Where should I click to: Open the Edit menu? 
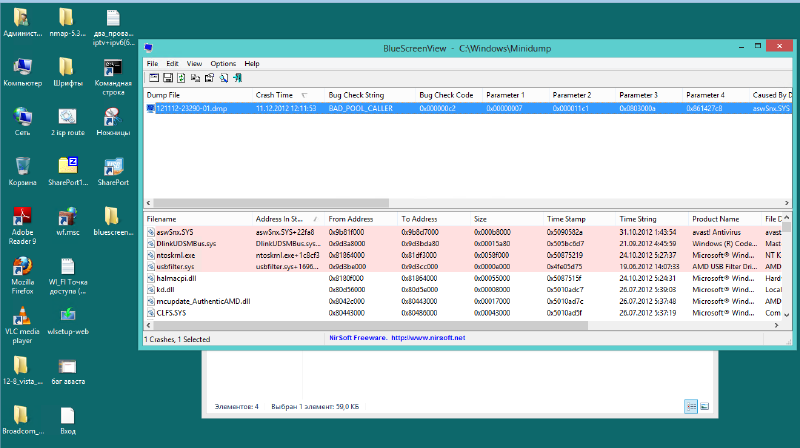pos(172,64)
